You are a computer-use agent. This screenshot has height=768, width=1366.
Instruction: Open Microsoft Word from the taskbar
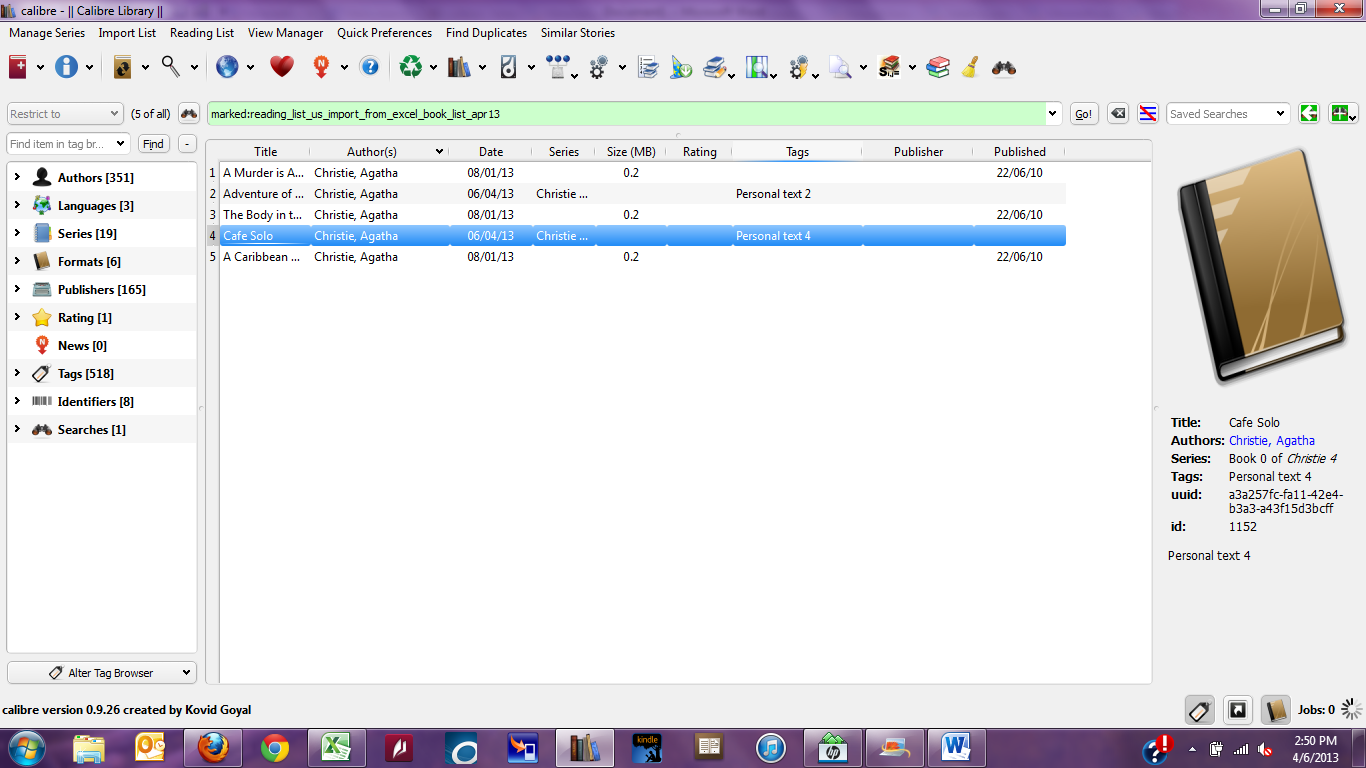(956, 747)
